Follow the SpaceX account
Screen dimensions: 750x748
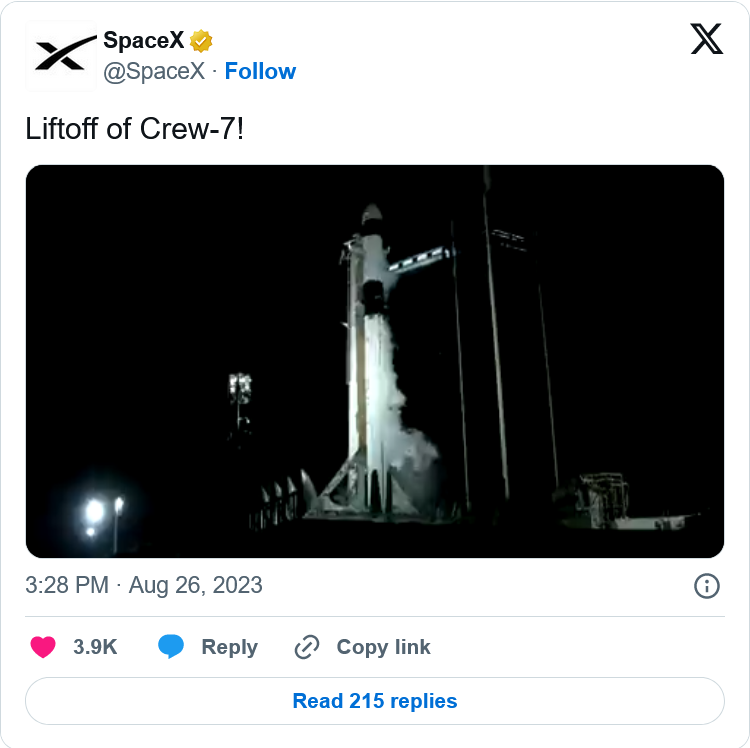tap(260, 71)
